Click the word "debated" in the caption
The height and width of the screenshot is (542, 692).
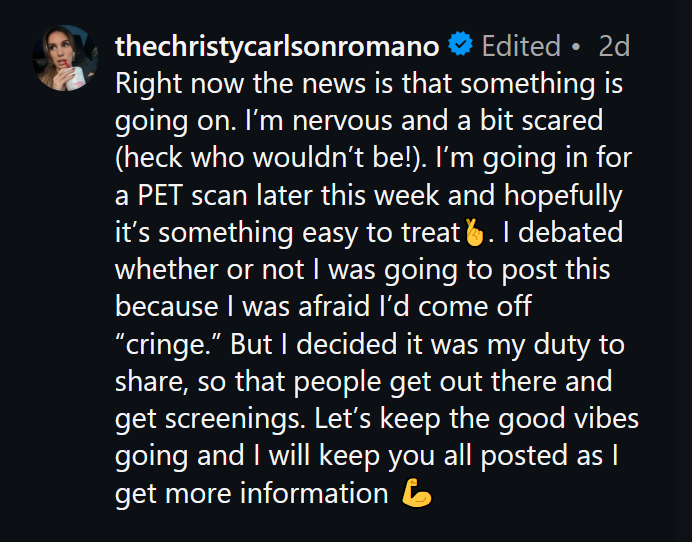coord(580,232)
